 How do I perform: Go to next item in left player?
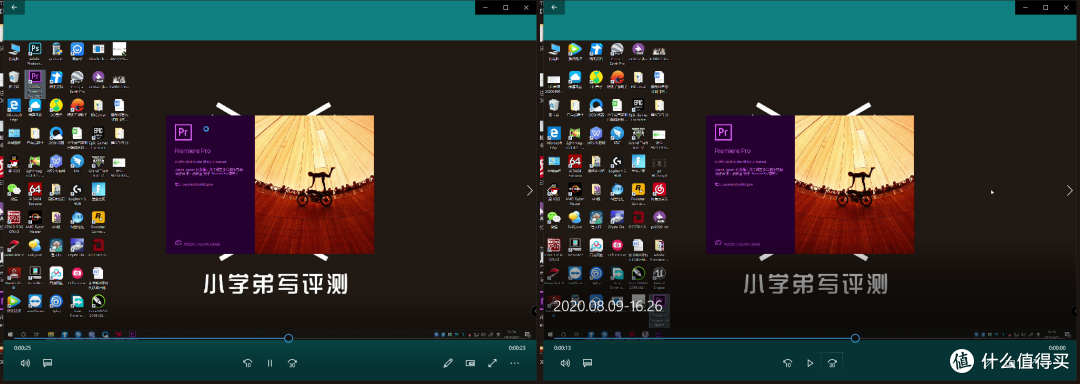click(529, 191)
